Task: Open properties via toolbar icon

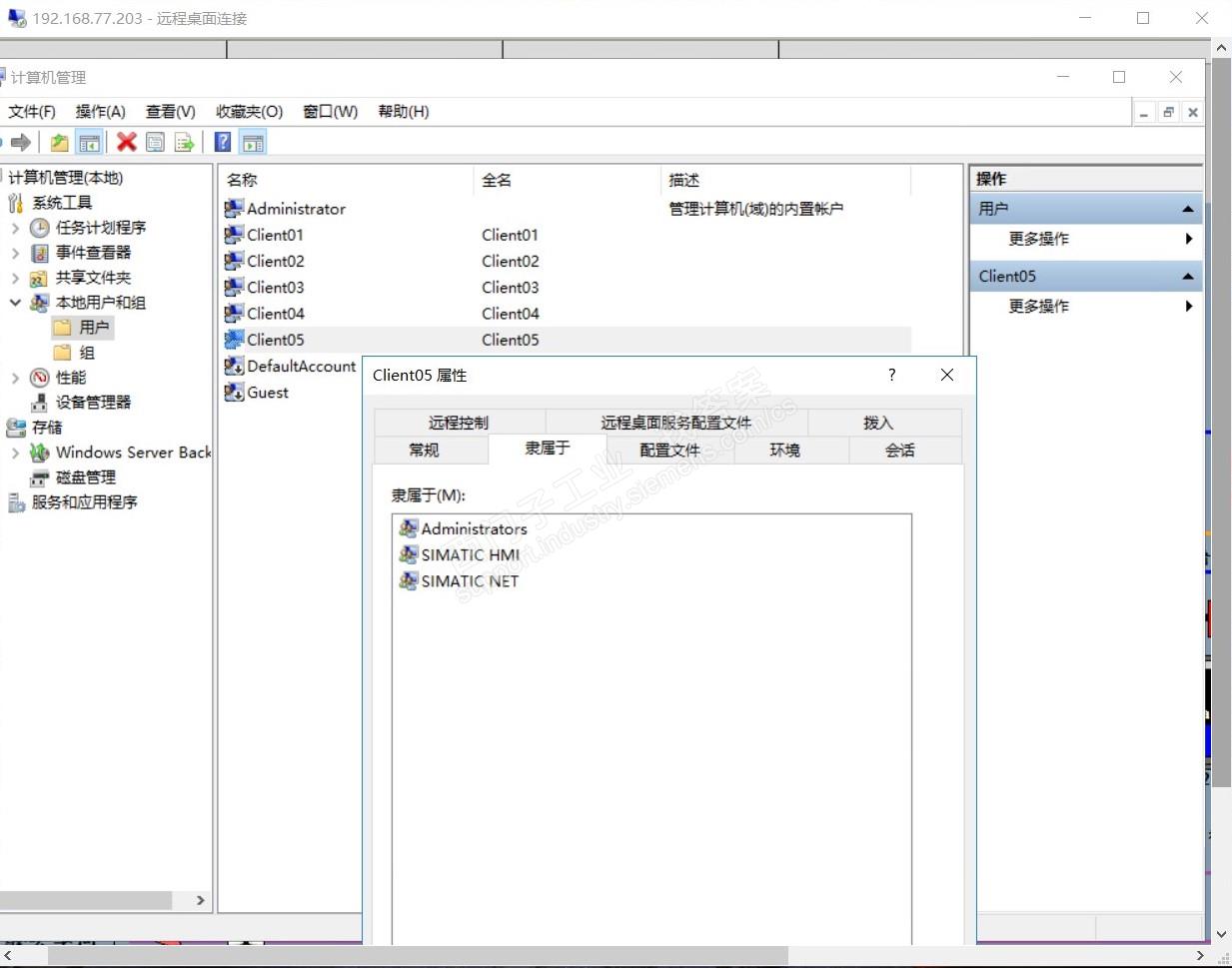Action: [155, 142]
